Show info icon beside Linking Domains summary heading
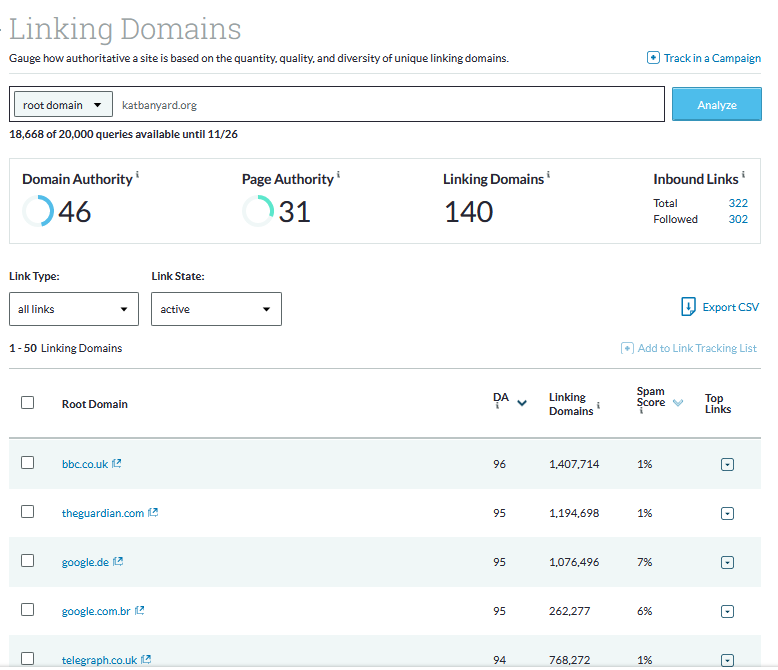Viewport: 778px width, 670px height. [x=548, y=174]
